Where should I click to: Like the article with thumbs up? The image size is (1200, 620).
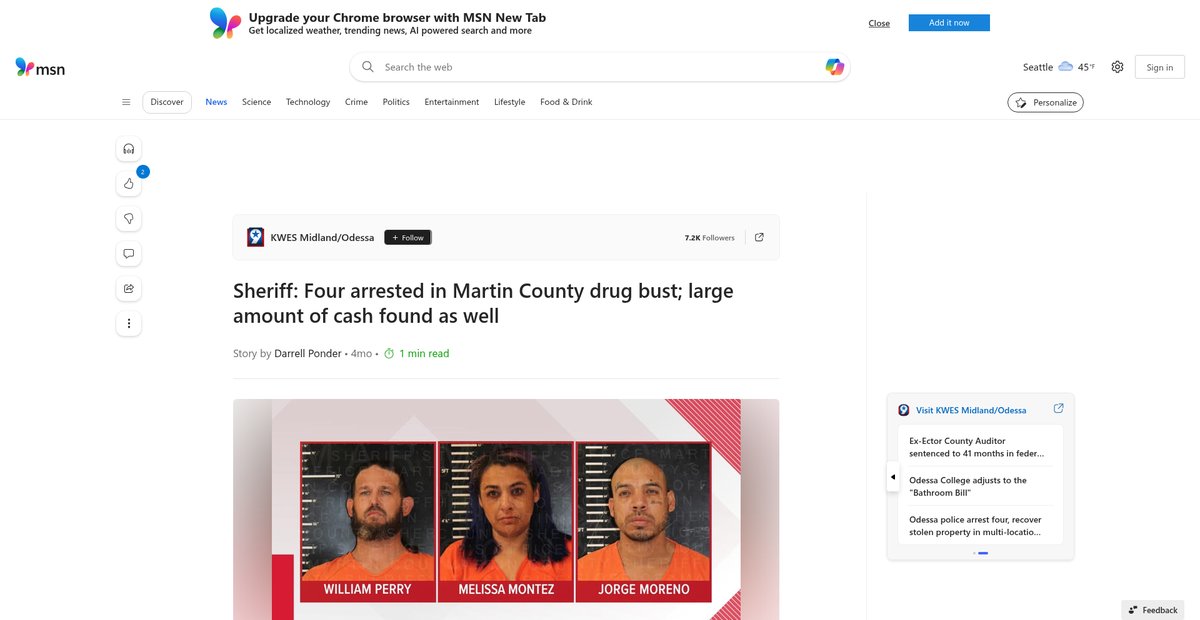pyautogui.click(x=129, y=184)
